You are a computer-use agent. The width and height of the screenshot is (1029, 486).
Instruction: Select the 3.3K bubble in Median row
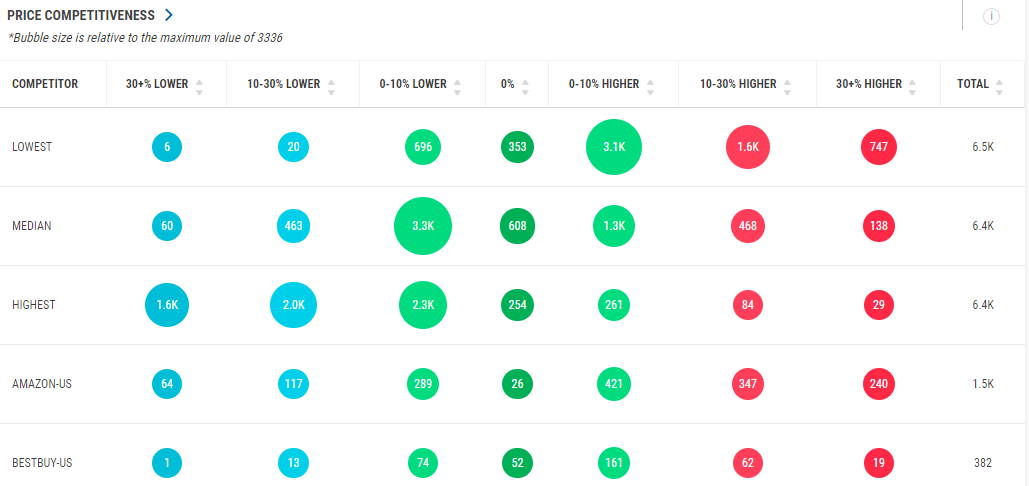423,226
